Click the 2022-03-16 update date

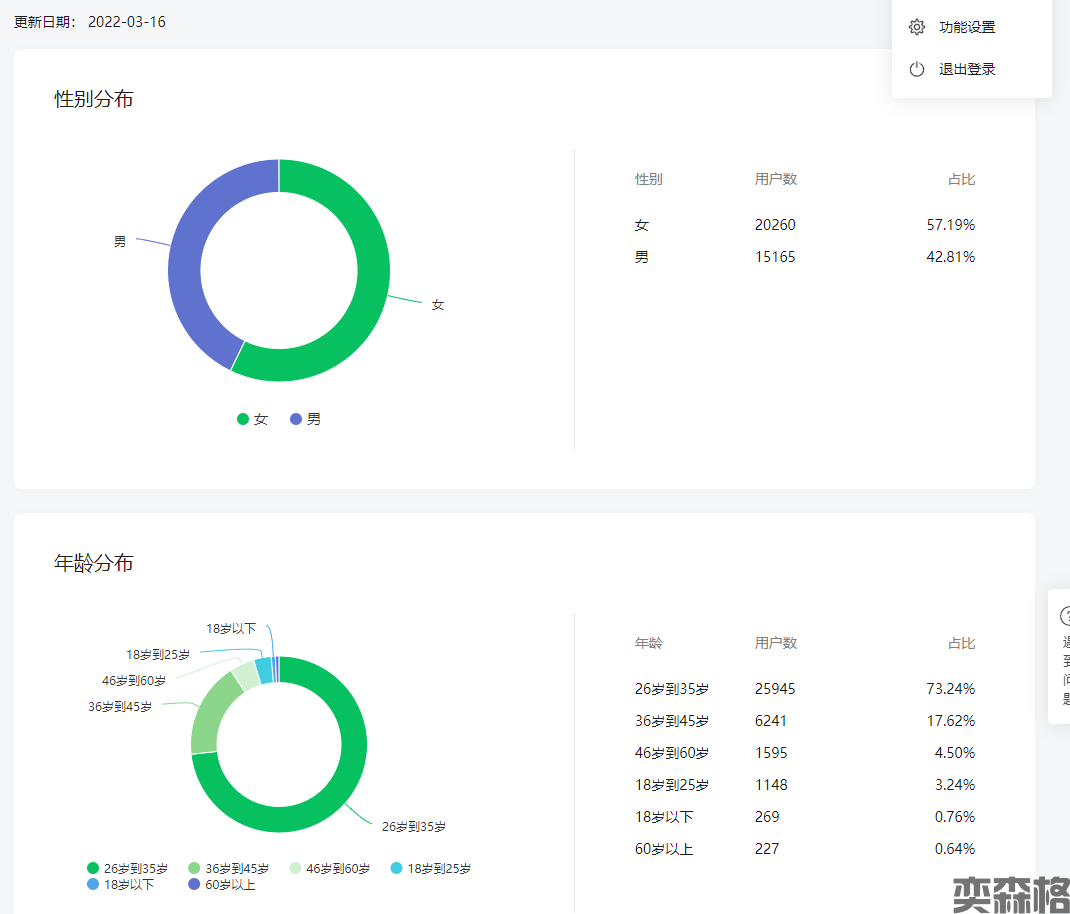coord(127,22)
